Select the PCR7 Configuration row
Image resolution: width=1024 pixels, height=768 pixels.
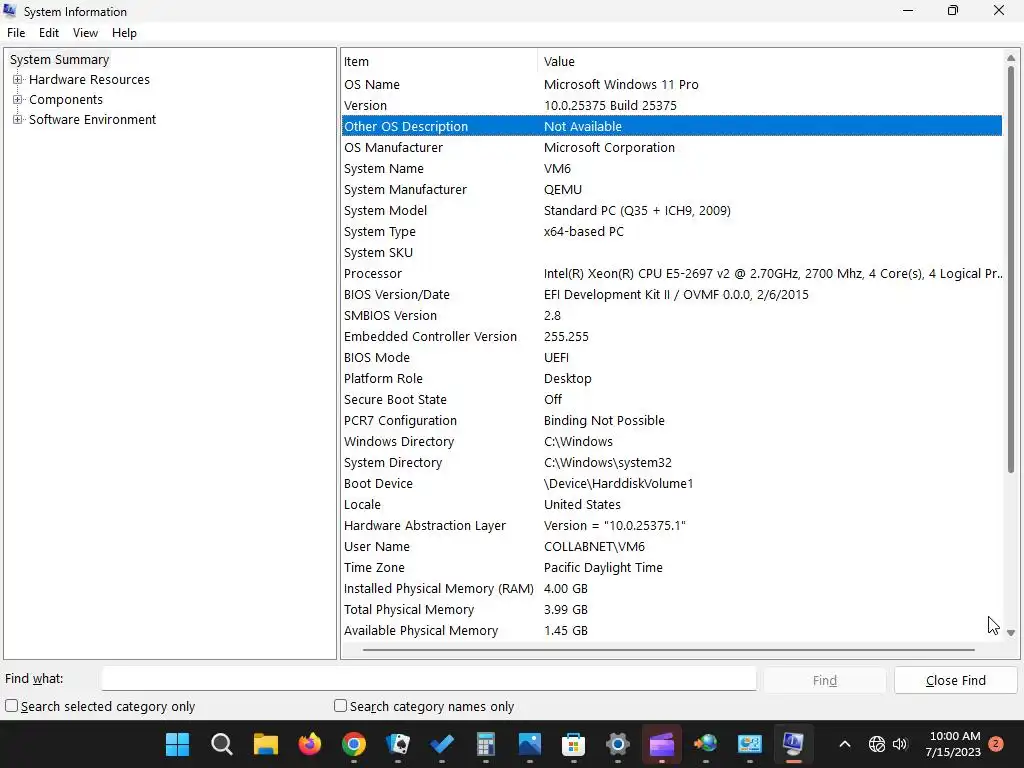click(672, 421)
